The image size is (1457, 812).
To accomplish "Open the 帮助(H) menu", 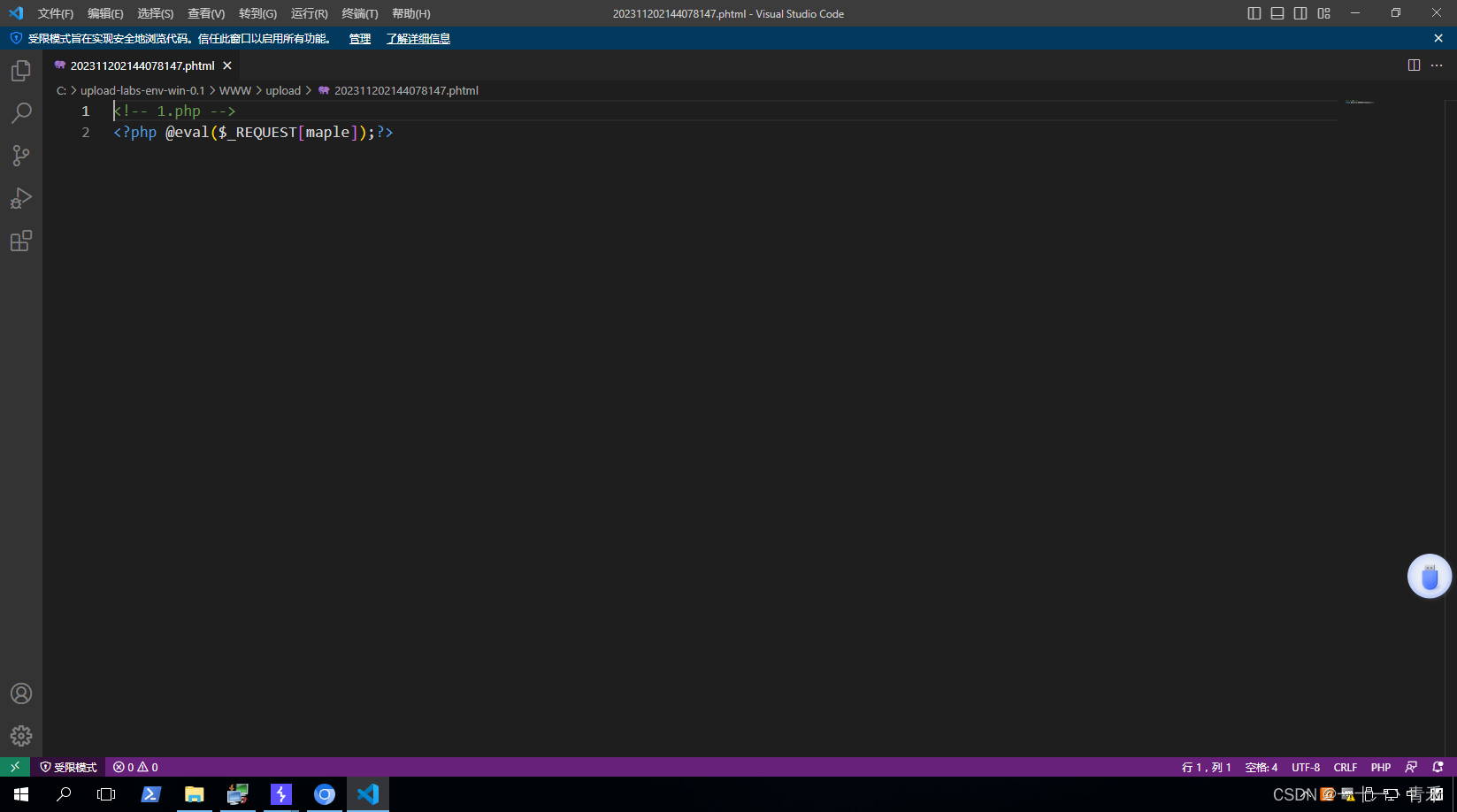I will click(411, 13).
